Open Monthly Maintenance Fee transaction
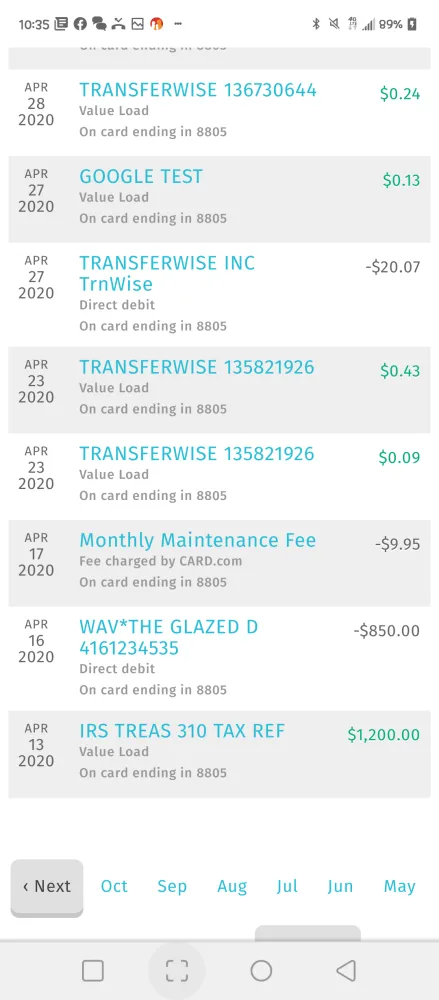 coord(220,563)
